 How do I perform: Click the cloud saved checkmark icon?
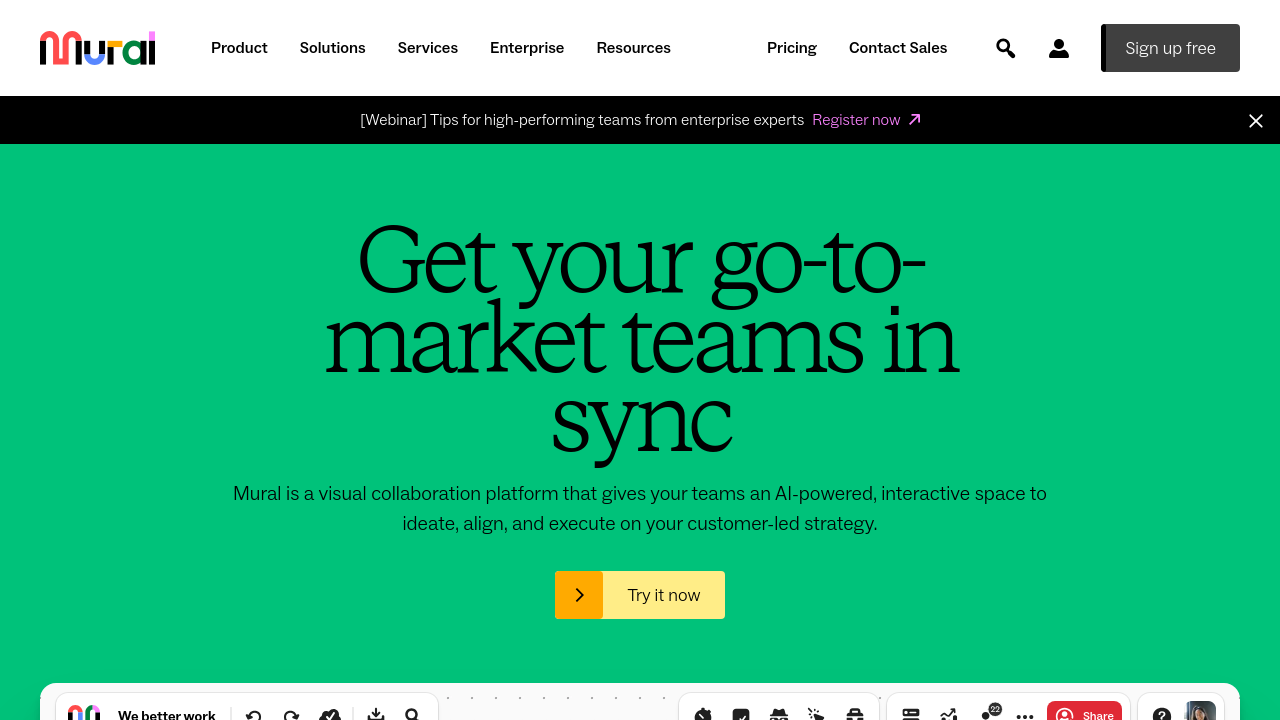click(x=330, y=714)
